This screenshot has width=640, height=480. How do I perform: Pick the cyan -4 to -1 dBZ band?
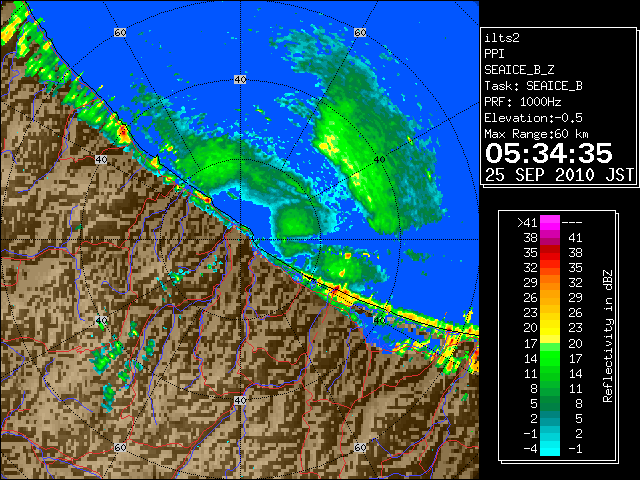click(550, 448)
